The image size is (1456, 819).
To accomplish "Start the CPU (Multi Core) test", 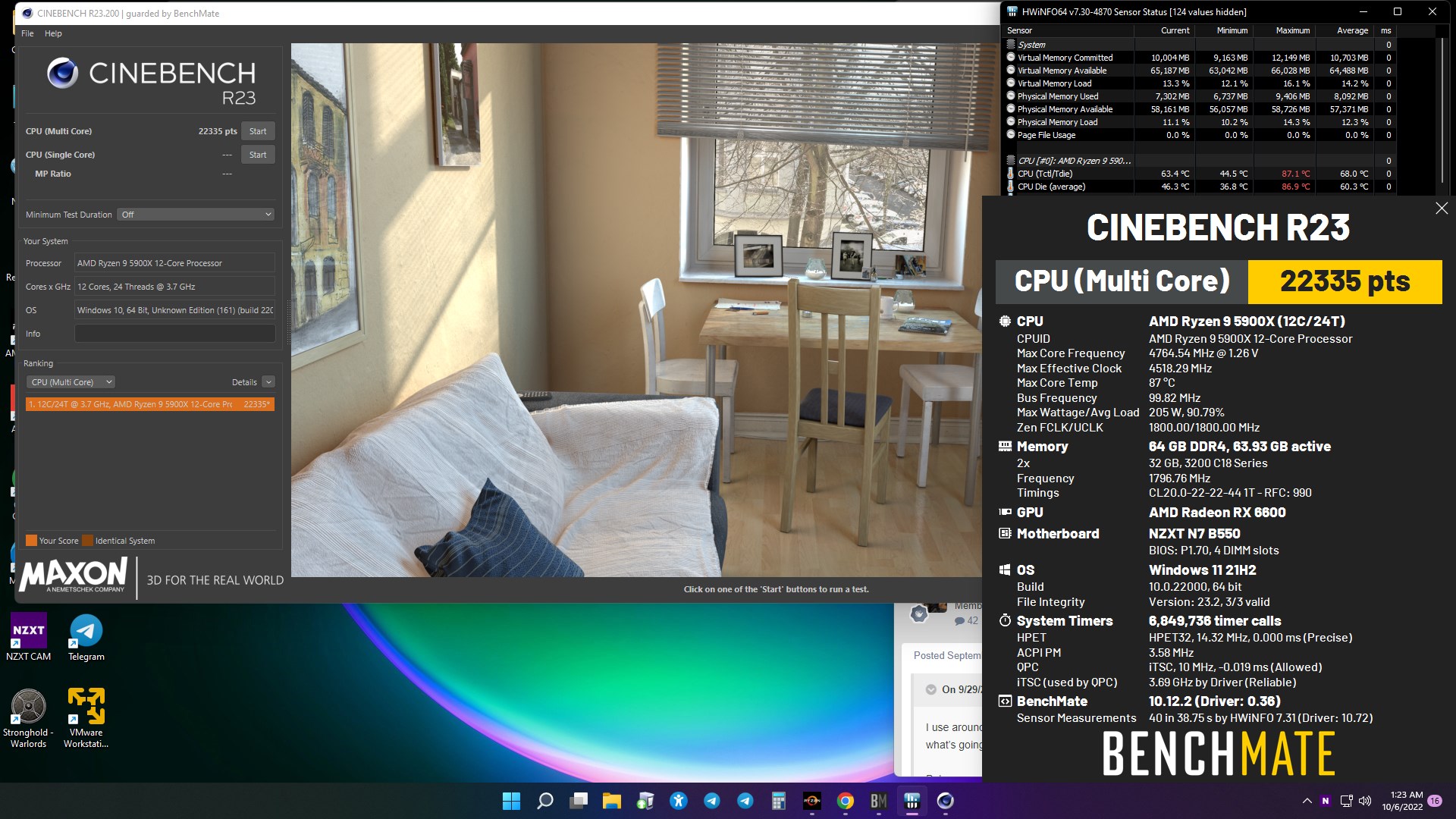I will coord(258,131).
